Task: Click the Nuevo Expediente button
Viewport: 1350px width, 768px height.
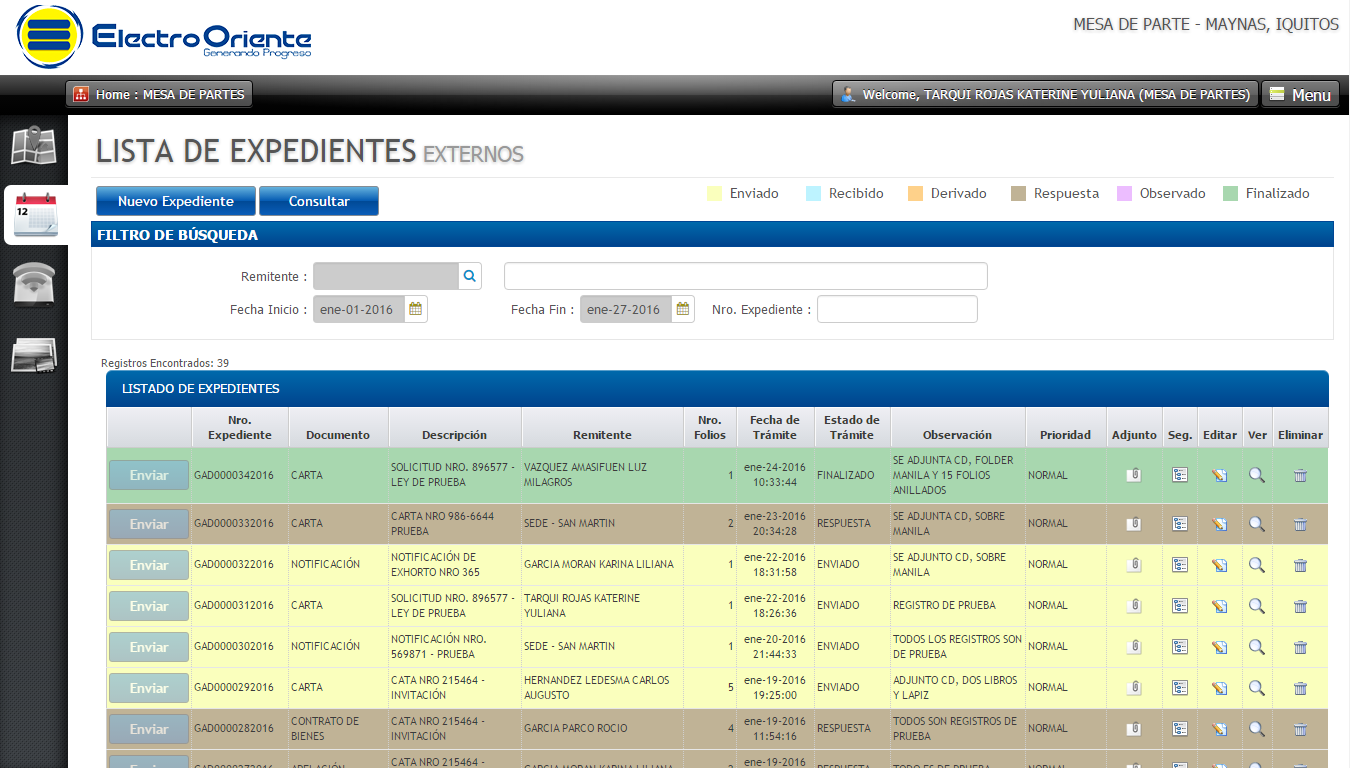Action: pyautogui.click(x=176, y=201)
